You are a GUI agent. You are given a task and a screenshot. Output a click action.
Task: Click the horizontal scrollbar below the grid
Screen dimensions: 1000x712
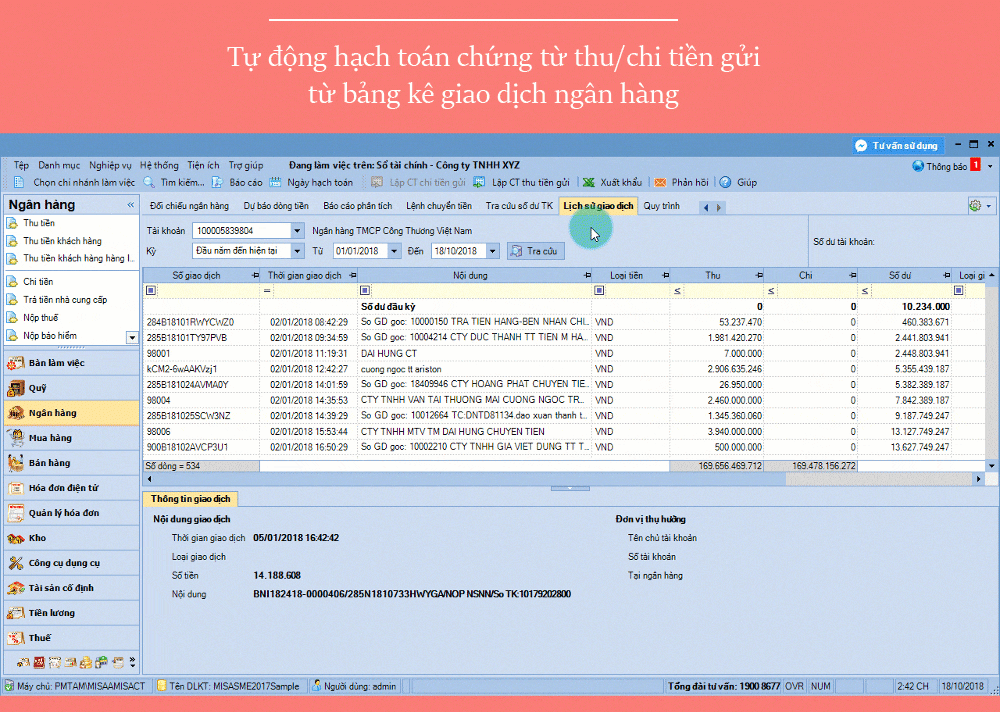pyautogui.click(x=450, y=478)
